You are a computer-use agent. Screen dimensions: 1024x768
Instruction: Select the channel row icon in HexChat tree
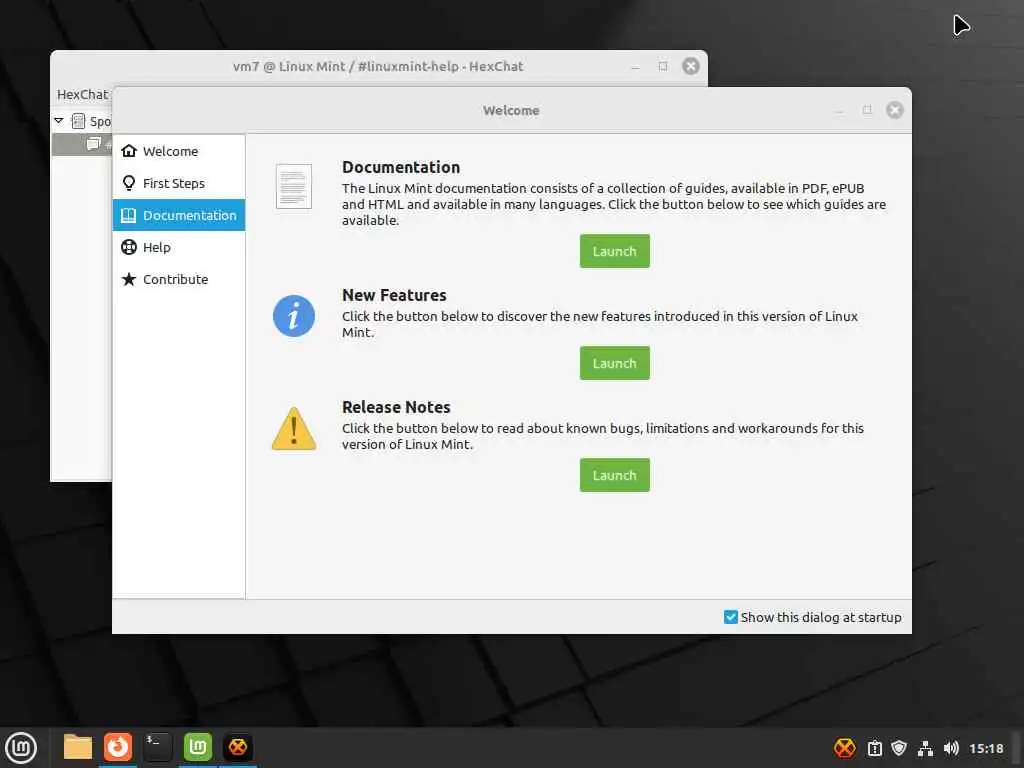[93, 144]
